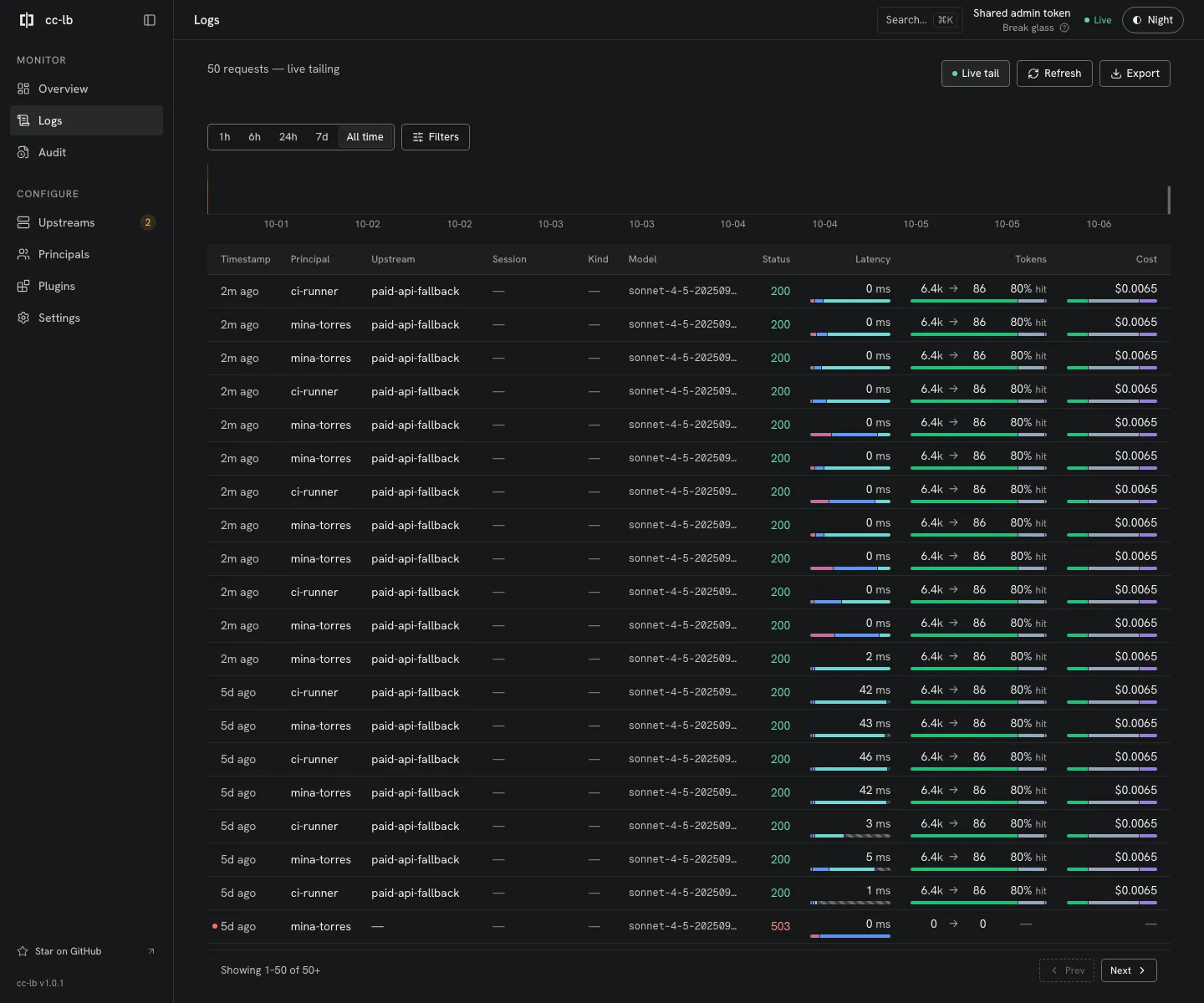Click the Latency column header
Viewport: 1204px width, 1003px height.
click(873, 259)
